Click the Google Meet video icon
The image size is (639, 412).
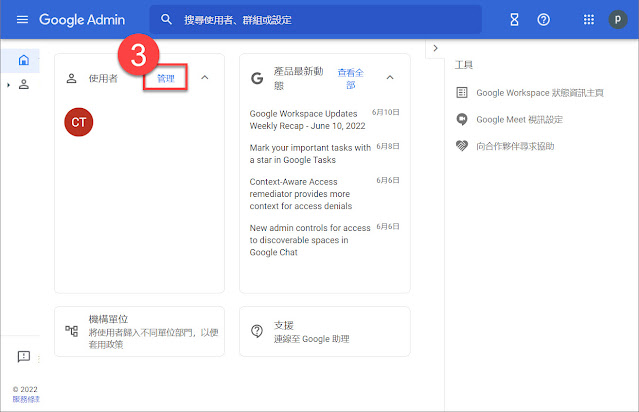[462, 119]
